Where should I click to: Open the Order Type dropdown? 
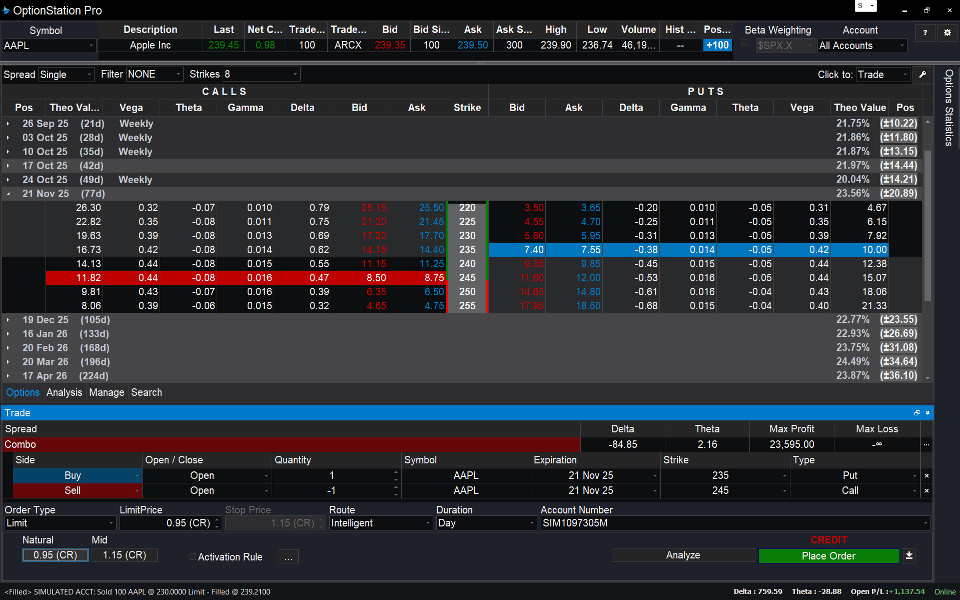pyautogui.click(x=60, y=523)
